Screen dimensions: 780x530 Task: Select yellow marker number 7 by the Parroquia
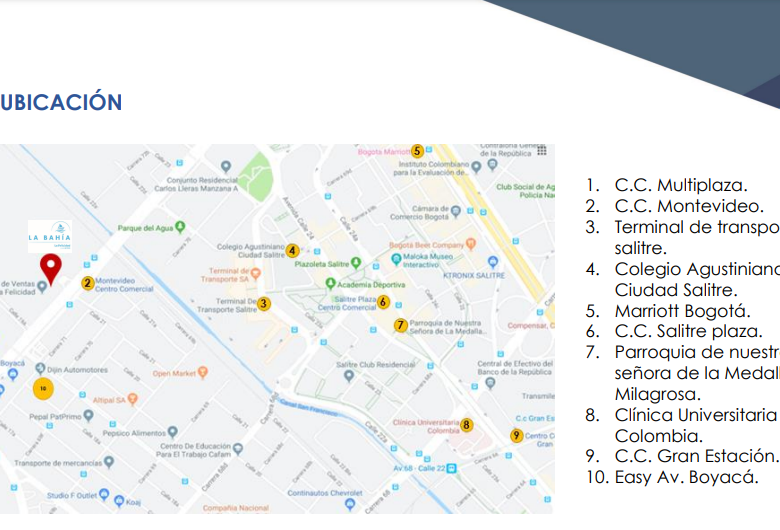400,325
